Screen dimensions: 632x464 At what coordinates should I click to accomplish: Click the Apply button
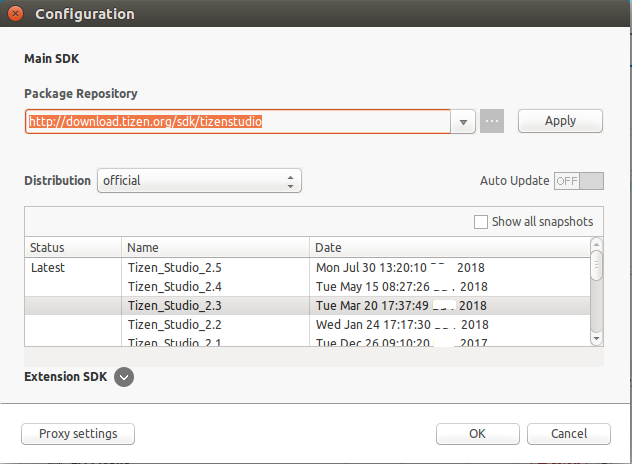tap(560, 121)
